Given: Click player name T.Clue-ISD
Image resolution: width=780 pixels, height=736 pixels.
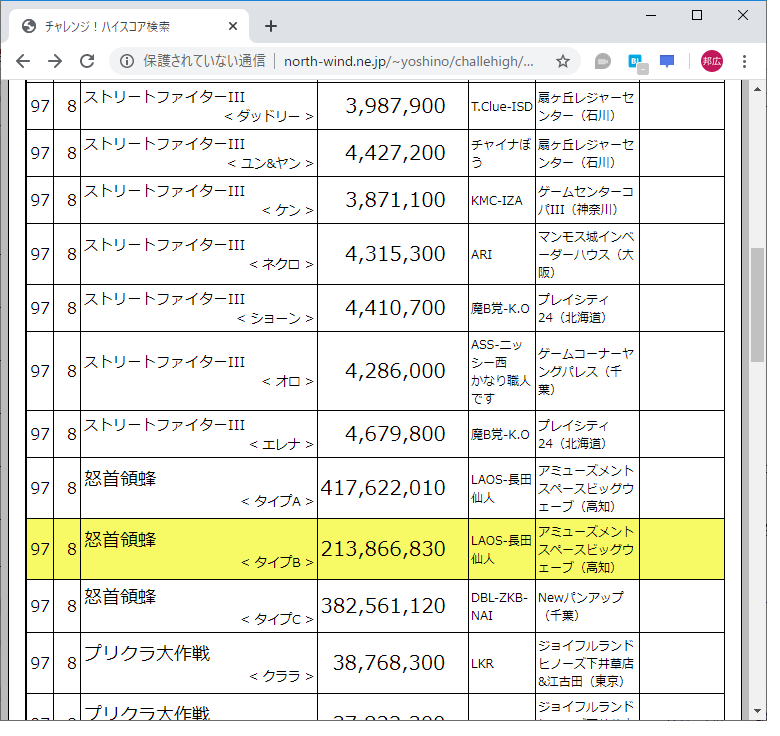Looking at the screenshot, I should (x=501, y=106).
